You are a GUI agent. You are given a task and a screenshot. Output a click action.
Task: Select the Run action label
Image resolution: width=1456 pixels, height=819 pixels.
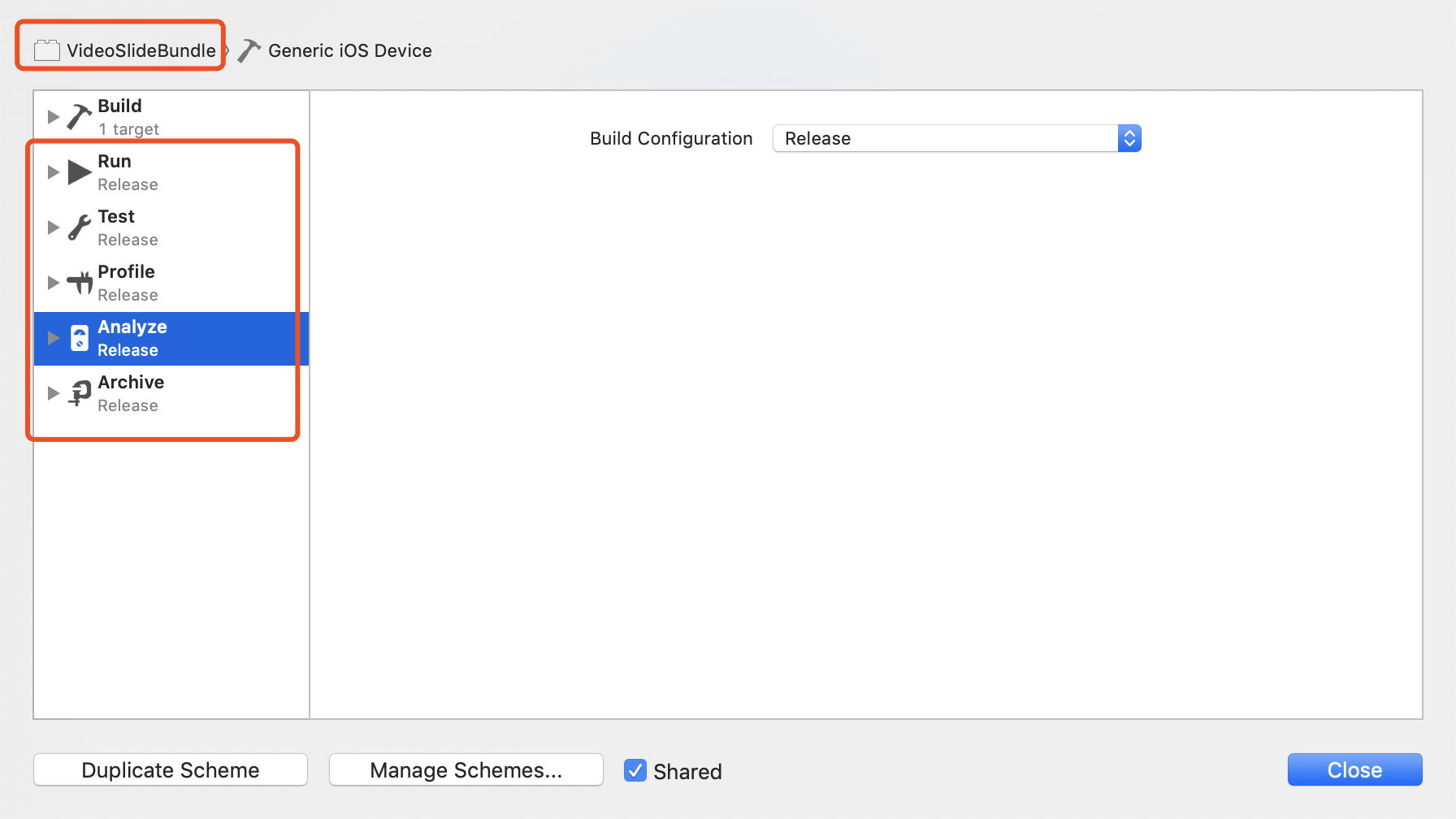(115, 162)
